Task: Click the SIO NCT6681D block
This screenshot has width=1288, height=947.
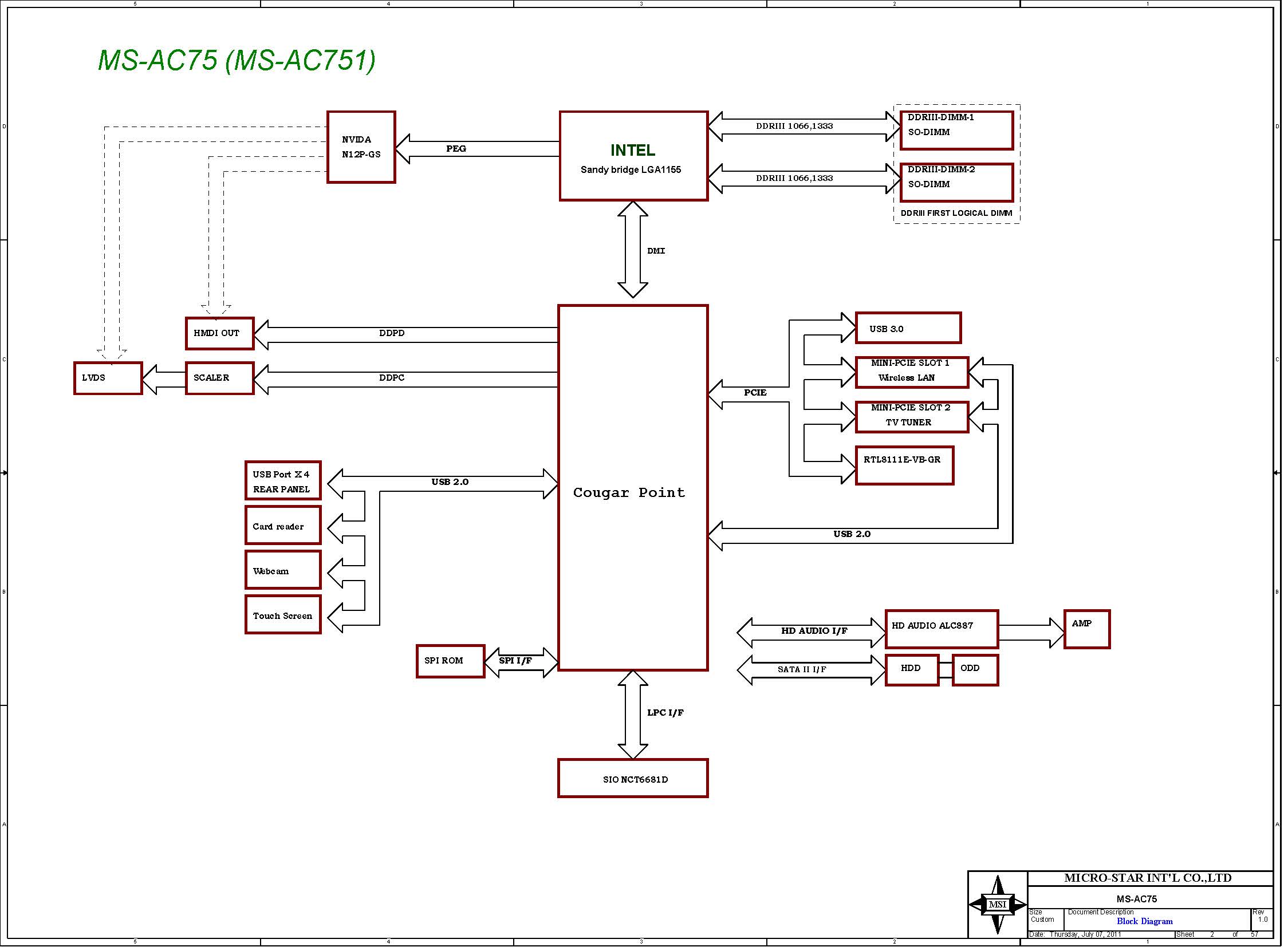Action: point(632,778)
